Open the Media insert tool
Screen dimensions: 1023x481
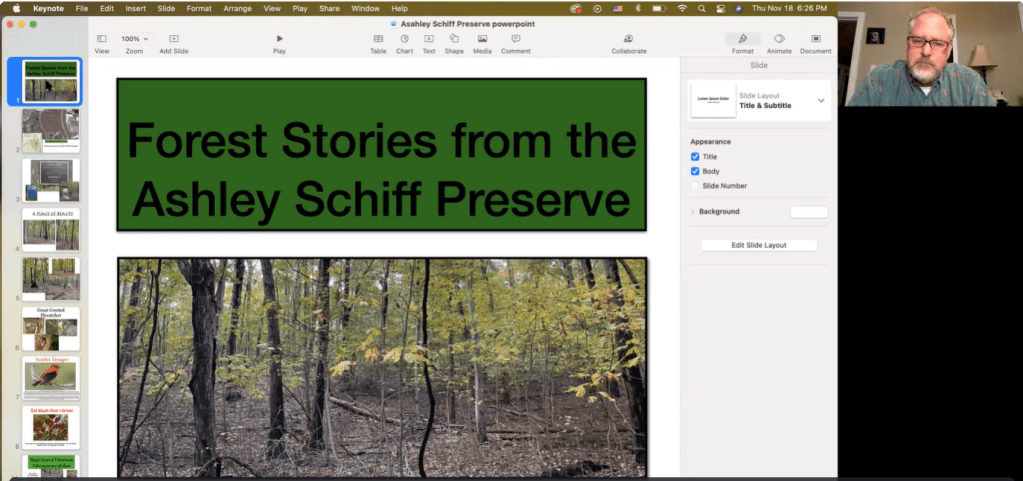[x=482, y=39]
